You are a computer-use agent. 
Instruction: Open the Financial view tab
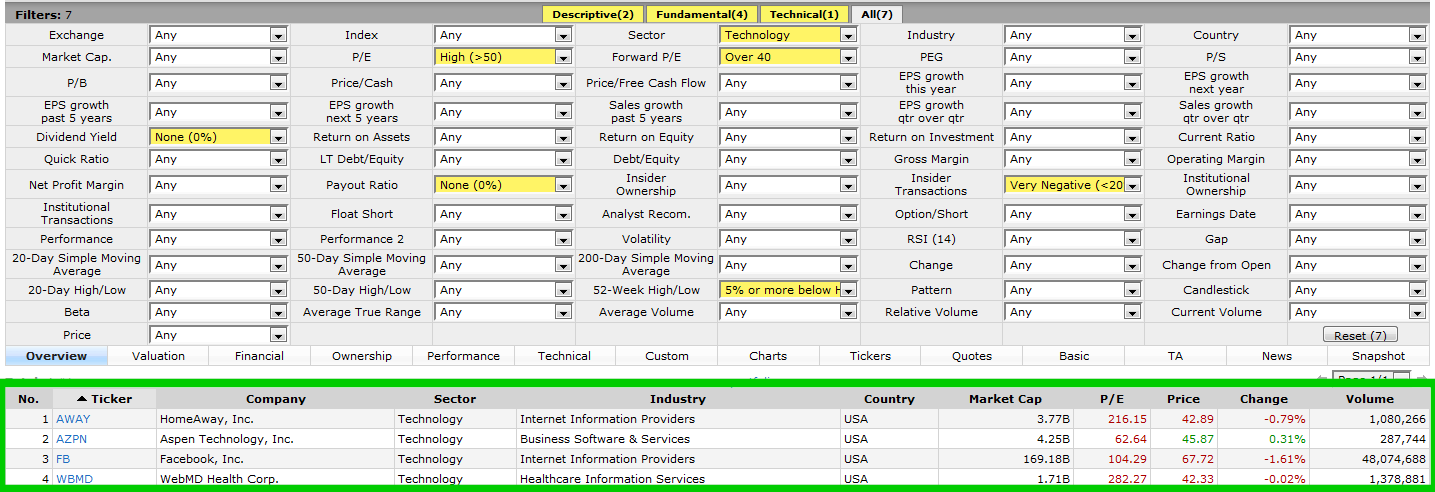[259, 356]
